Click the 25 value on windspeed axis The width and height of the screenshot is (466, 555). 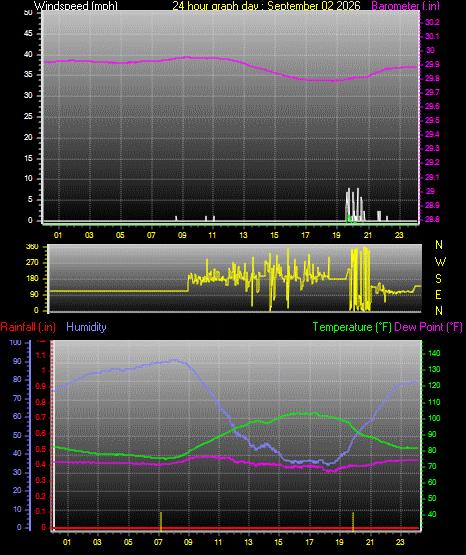(x=28, y=116)
